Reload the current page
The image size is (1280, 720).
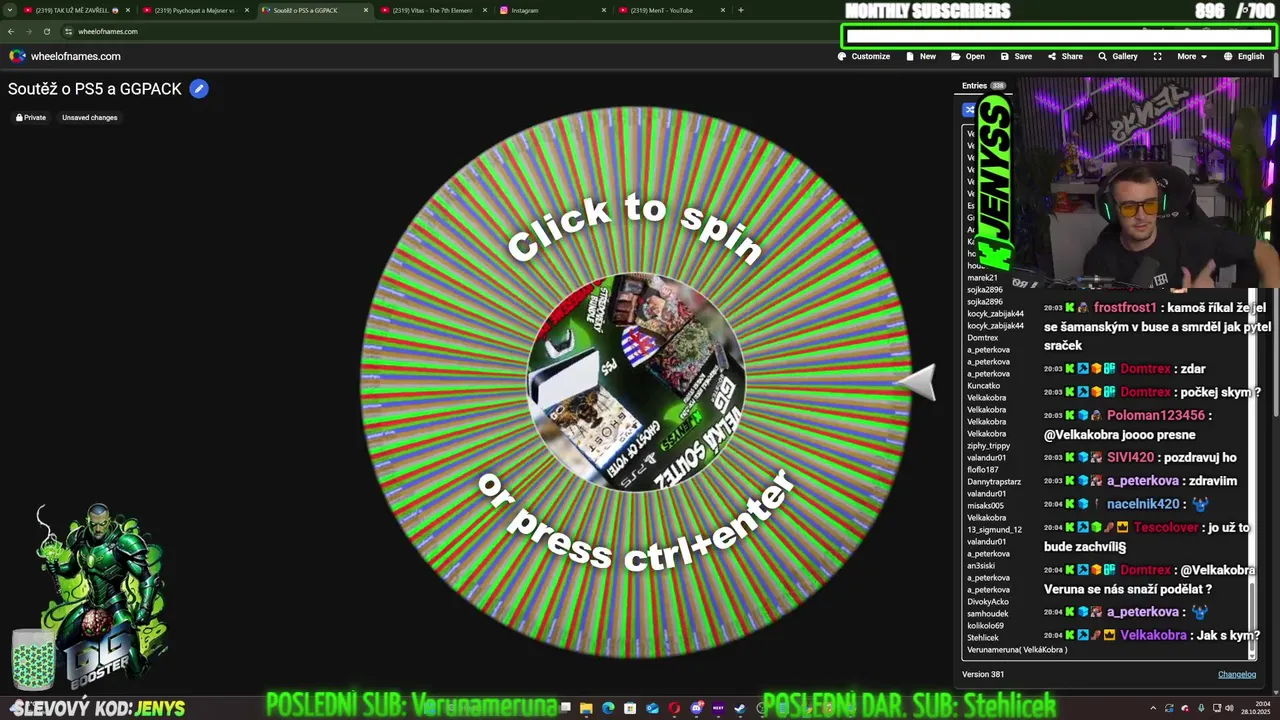(46, 31)
